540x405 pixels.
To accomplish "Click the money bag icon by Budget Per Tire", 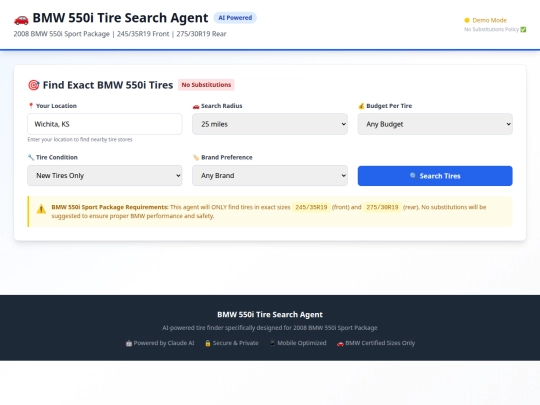I will [361, 106].
